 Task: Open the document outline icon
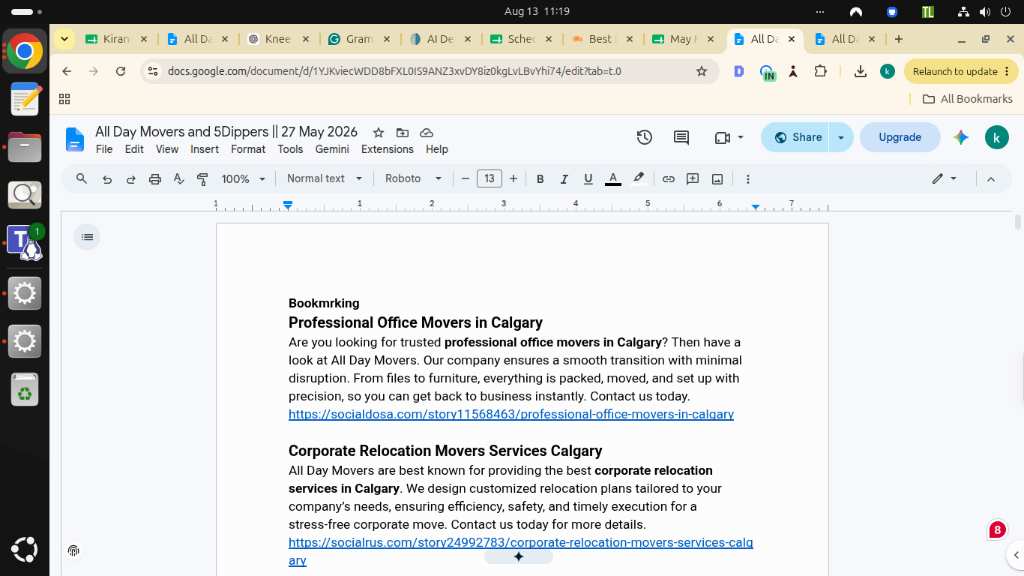[88, 237]
